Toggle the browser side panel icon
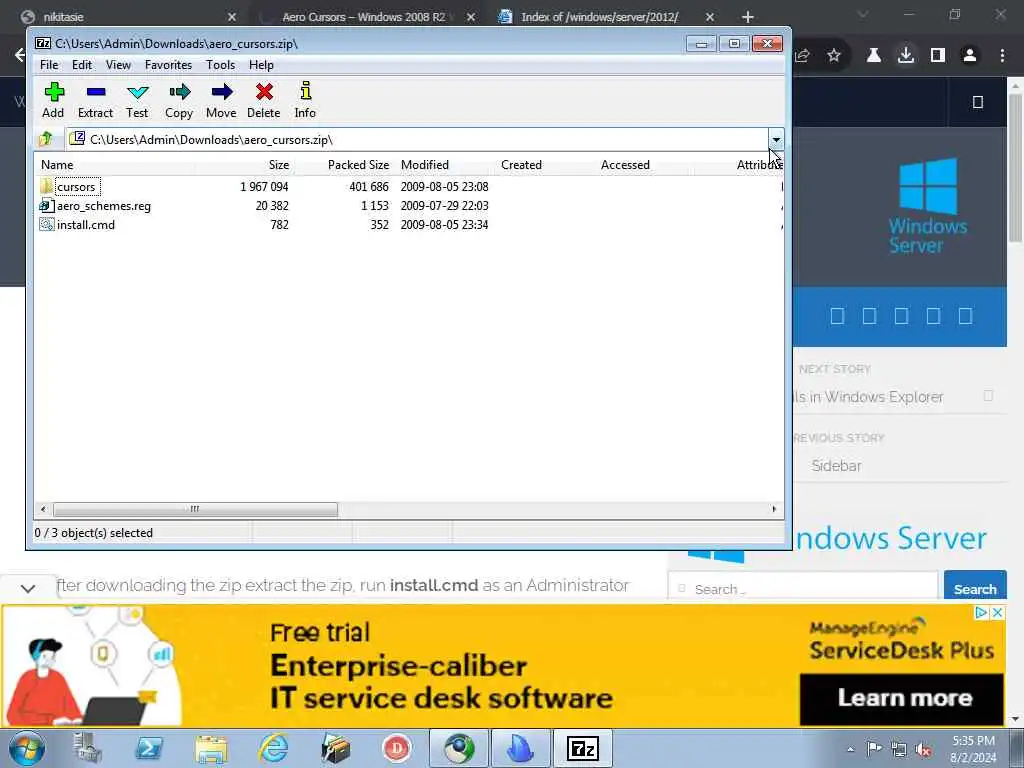Screen dimensions: 1024x768 pos(938,56)
